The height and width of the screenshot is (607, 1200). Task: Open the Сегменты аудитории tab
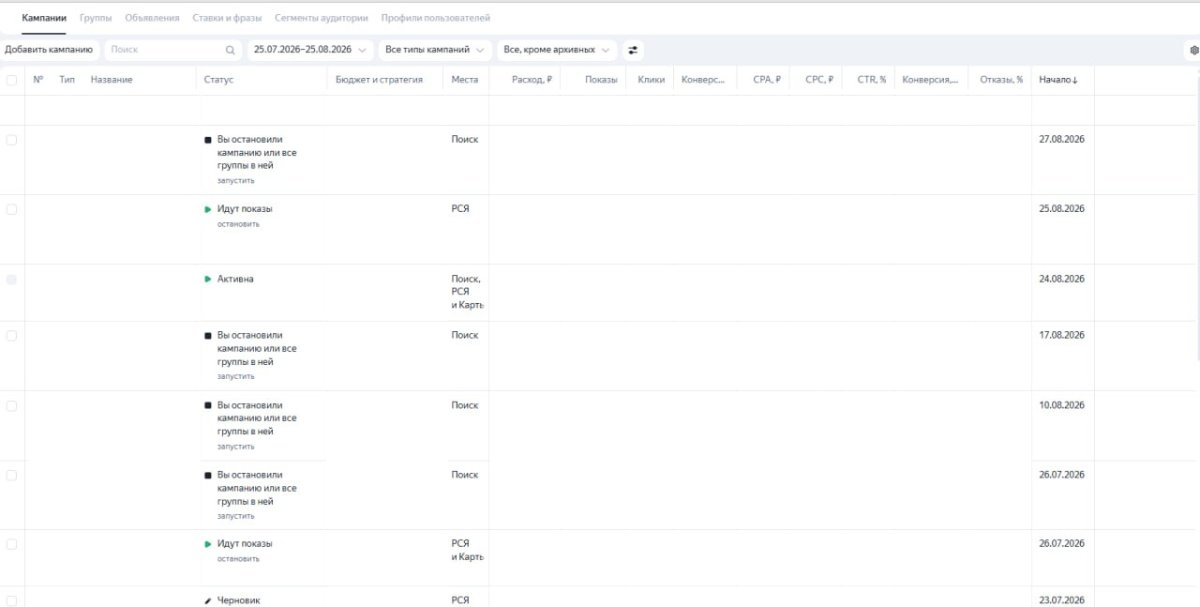point(321,18)
